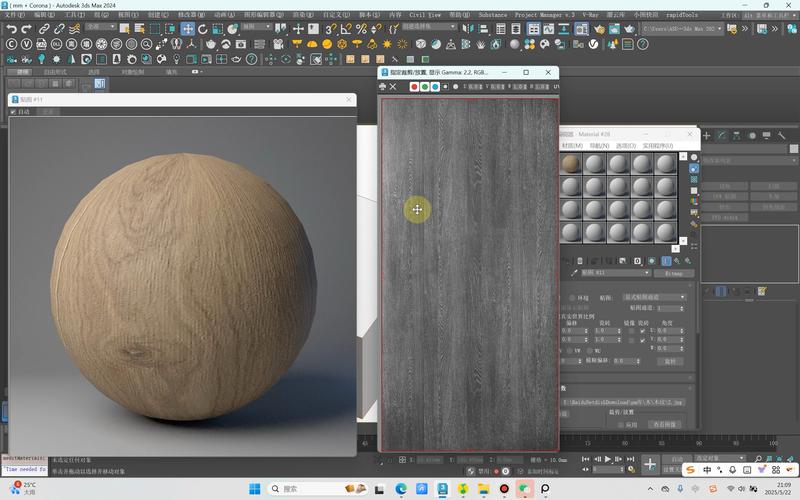Toggle the 自动 checkbox in preview window
Image resolution: width=800 pixels, height=500 pixels.
(x=13, y=112)
